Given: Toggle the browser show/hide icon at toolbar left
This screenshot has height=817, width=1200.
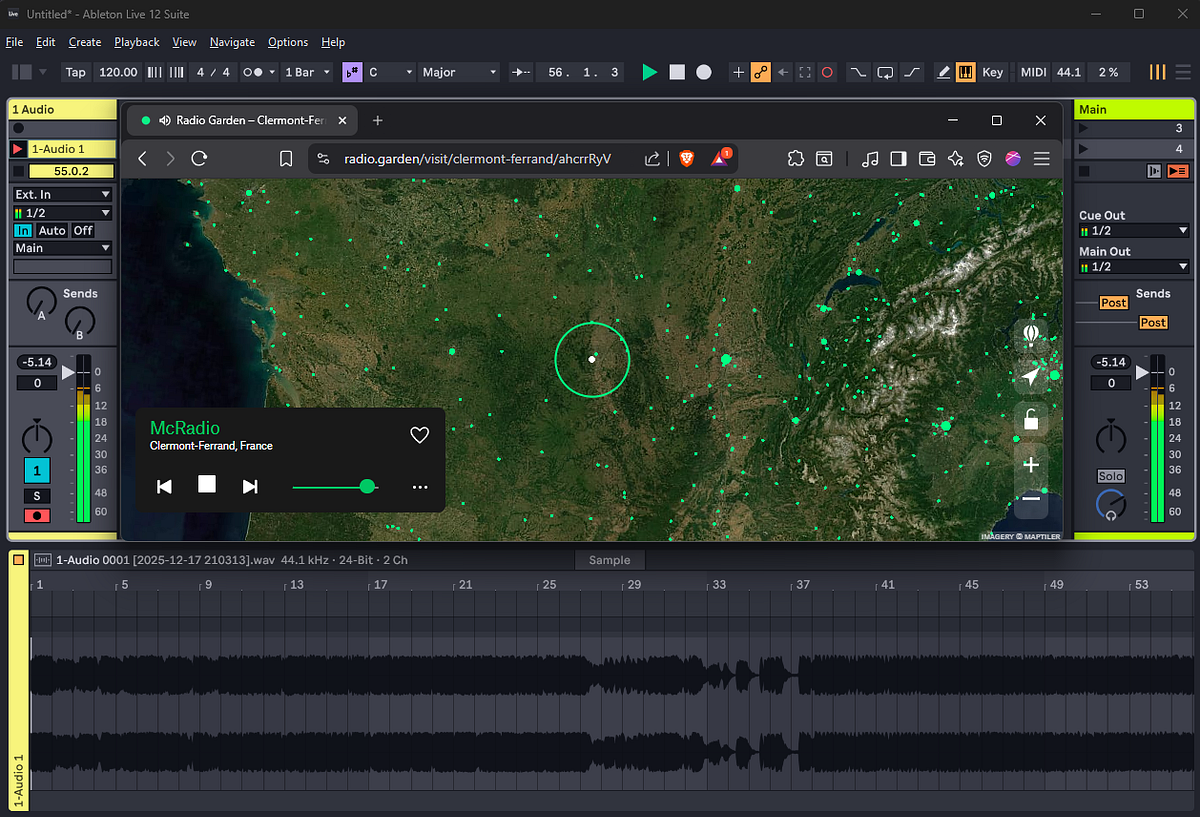Looking at the screenshot, I should (21, 72).
